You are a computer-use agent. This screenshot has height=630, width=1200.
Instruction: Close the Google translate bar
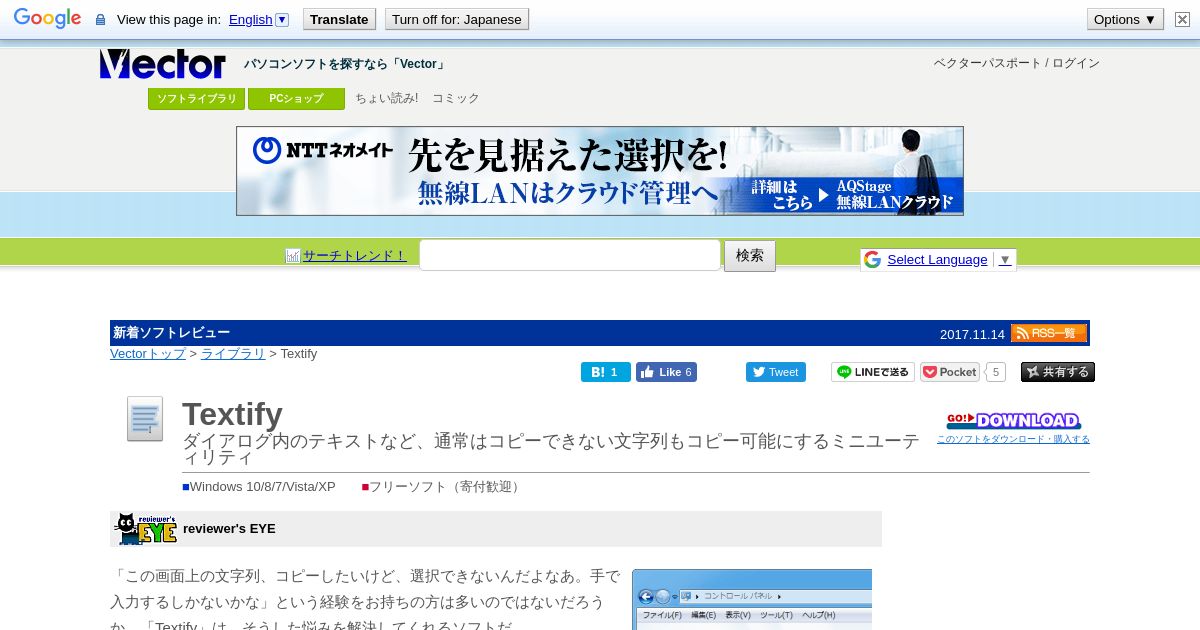click(x=1182, y=19)
